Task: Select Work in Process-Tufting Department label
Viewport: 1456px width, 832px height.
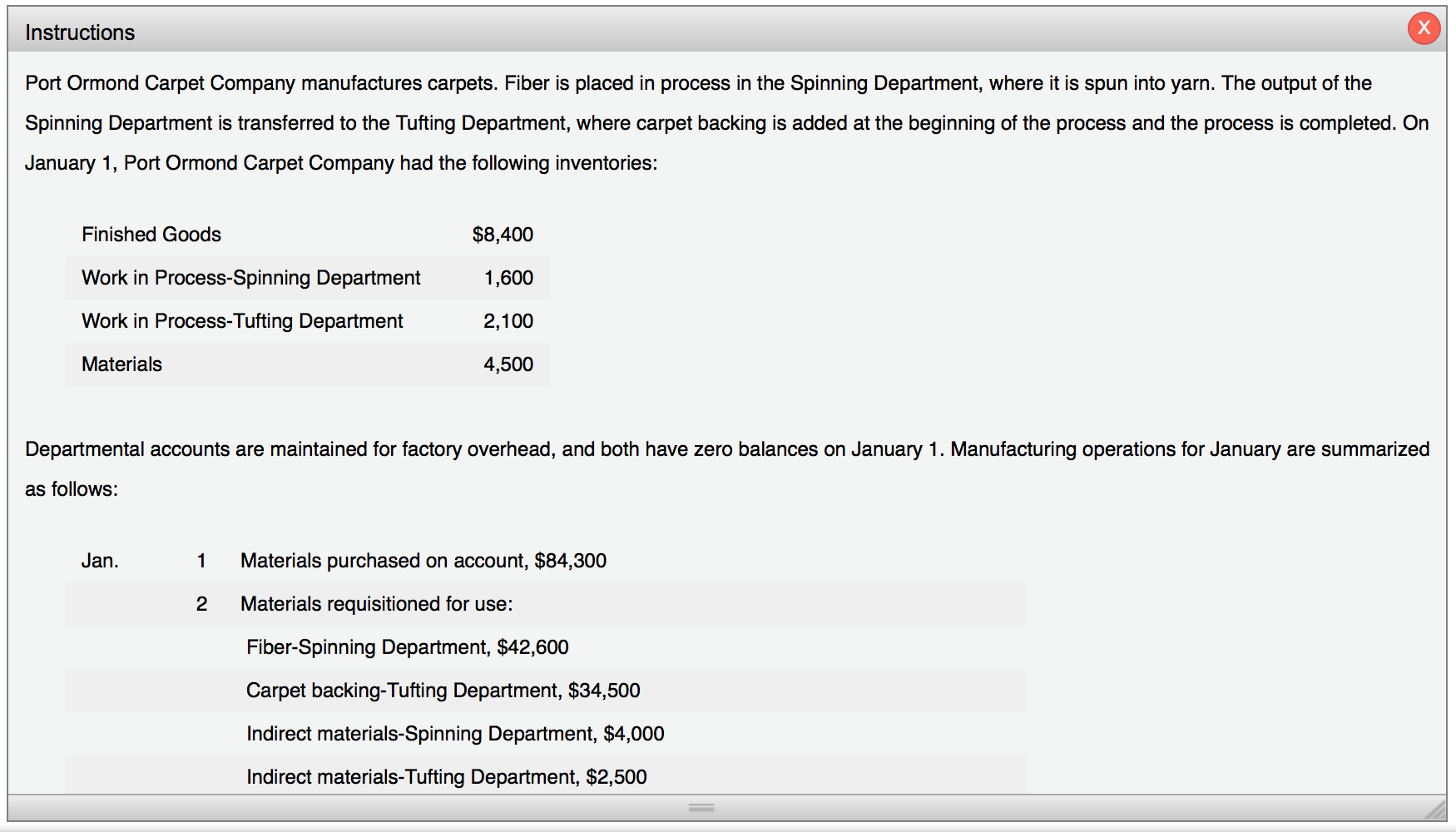Action: (242, 321)
